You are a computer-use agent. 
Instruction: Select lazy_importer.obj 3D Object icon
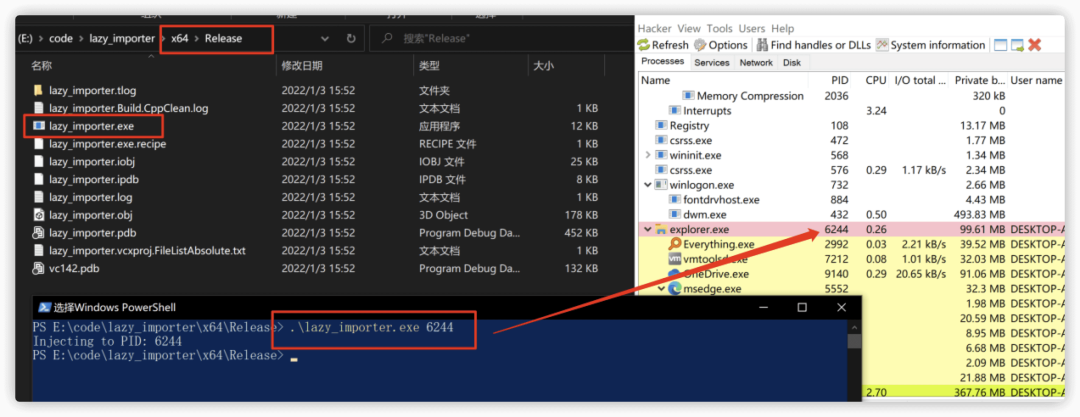38,215
